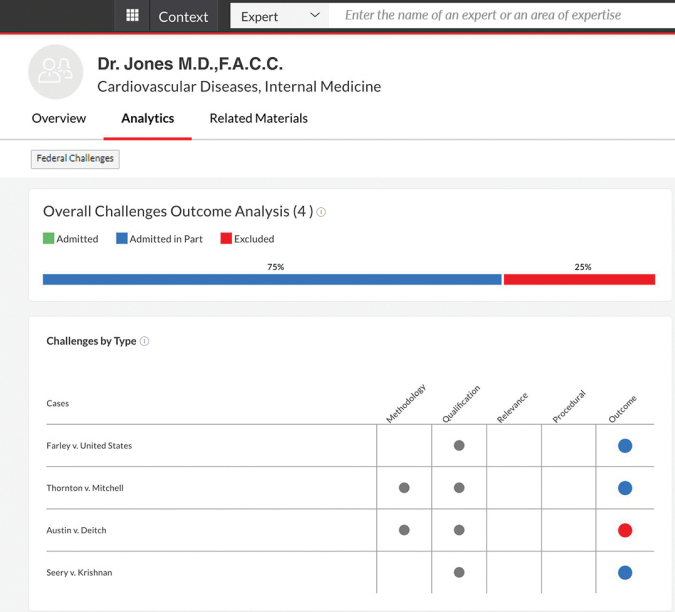Open the Expert search type dropdown
Image resolution: width=675 pixels, height=612 pixels.
(280, 16)
